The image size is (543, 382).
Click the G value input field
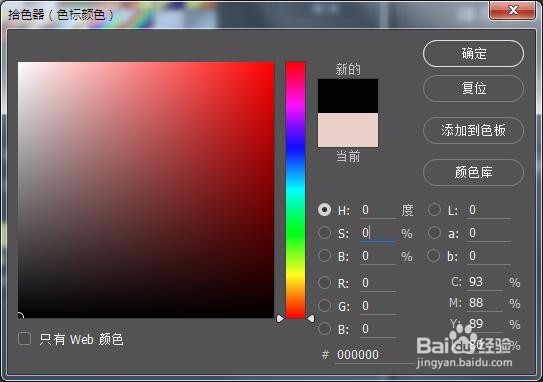click(x=377, y=306)
